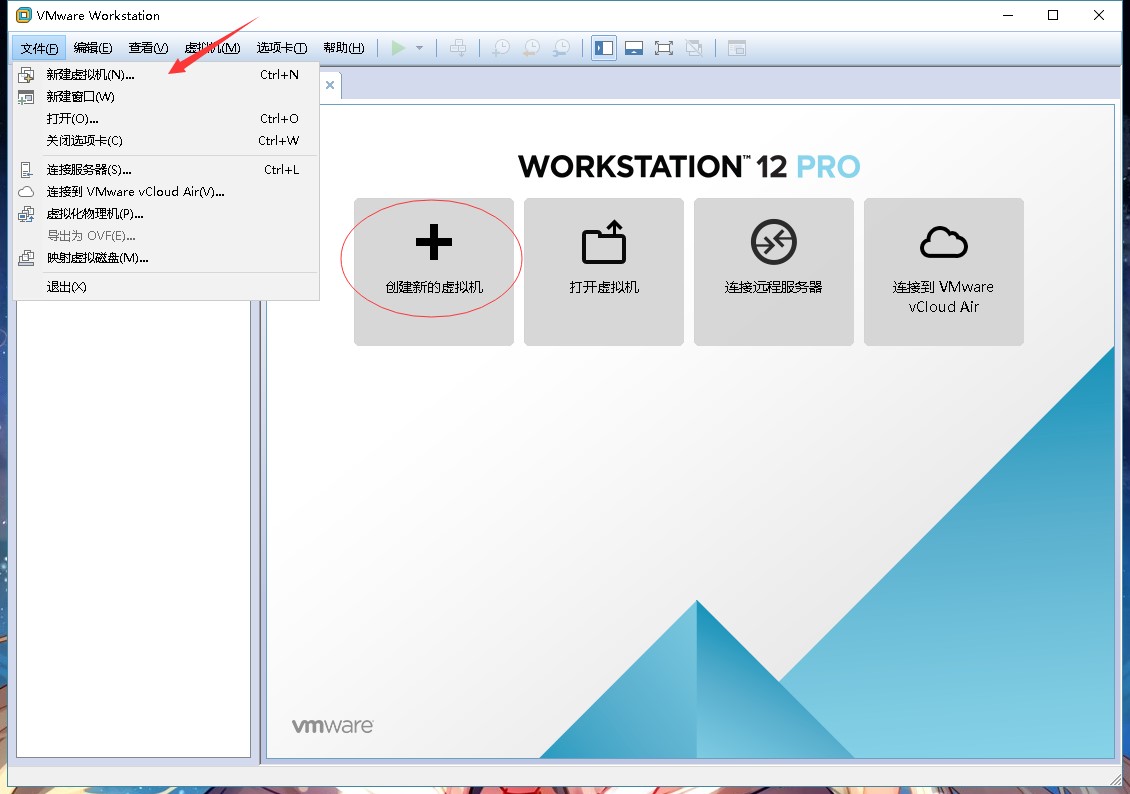This screenshot has width=1130, height=794.
Task: Click the console view toolbar icon
Action: (x=737, y=48)
